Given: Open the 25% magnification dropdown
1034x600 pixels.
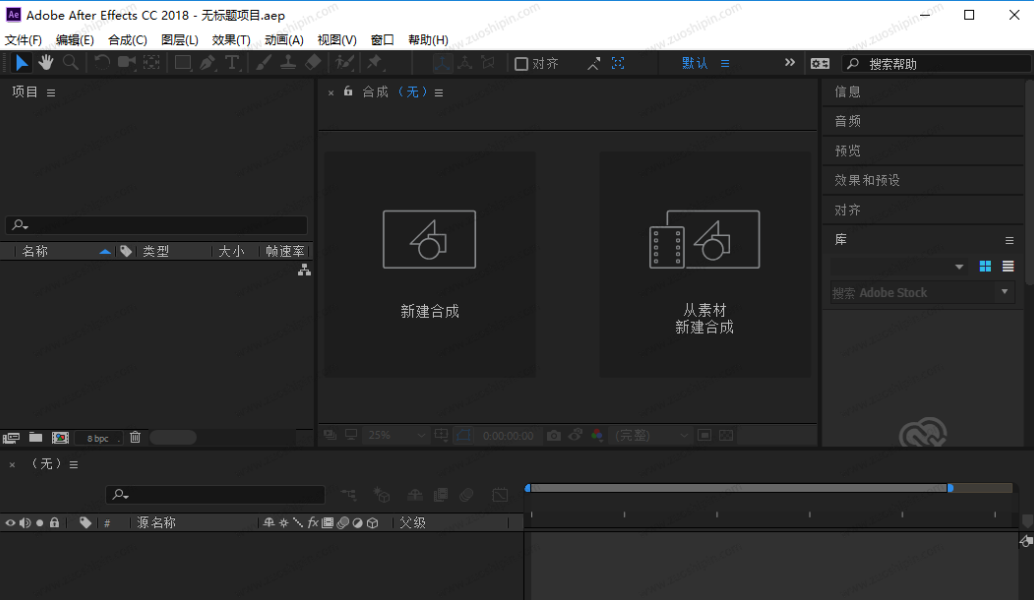Looking at the screenshot, I should tap(395, 435).
